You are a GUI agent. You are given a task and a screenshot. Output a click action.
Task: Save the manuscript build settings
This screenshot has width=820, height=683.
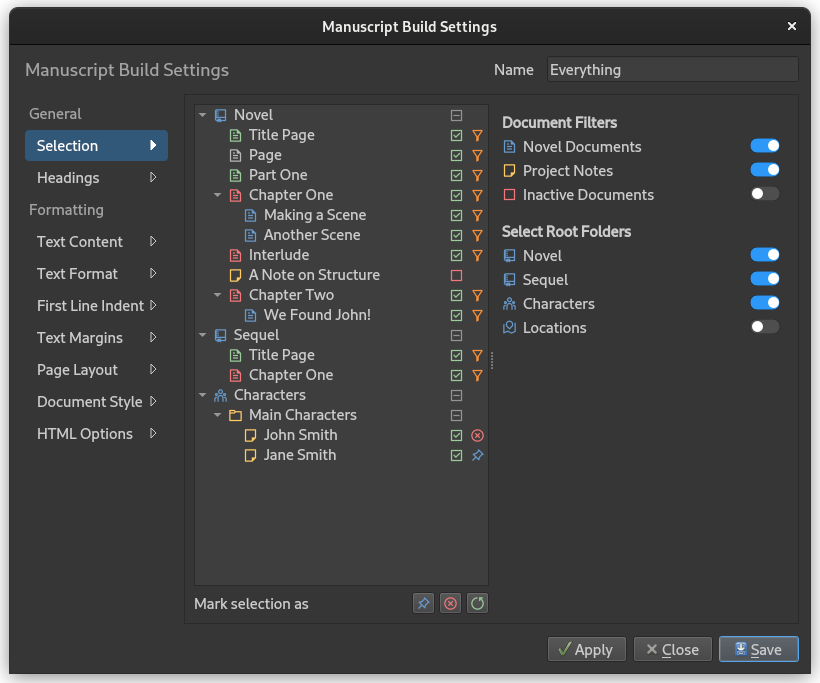coord(758,649)
